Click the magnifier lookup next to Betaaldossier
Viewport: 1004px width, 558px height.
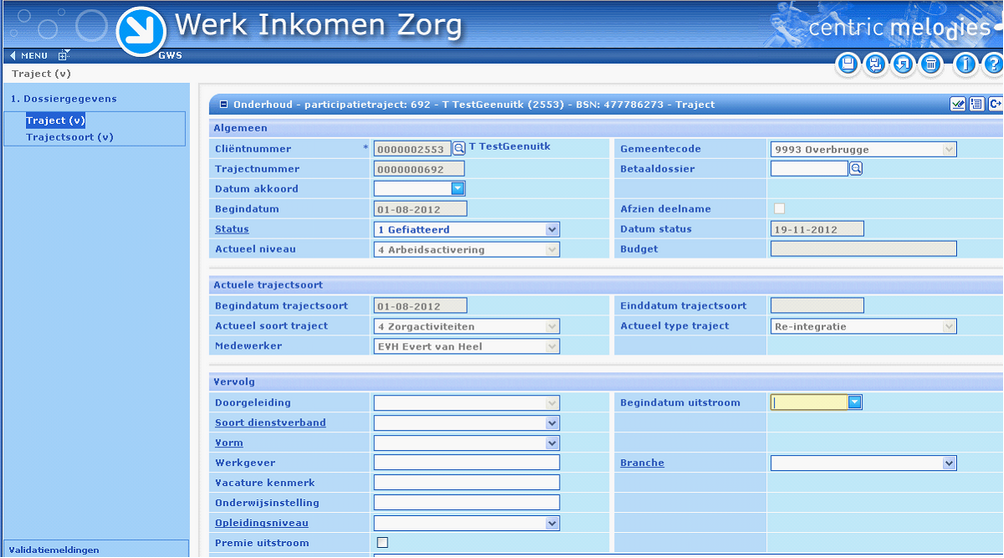pyautogui.click(x=856, y=168)
